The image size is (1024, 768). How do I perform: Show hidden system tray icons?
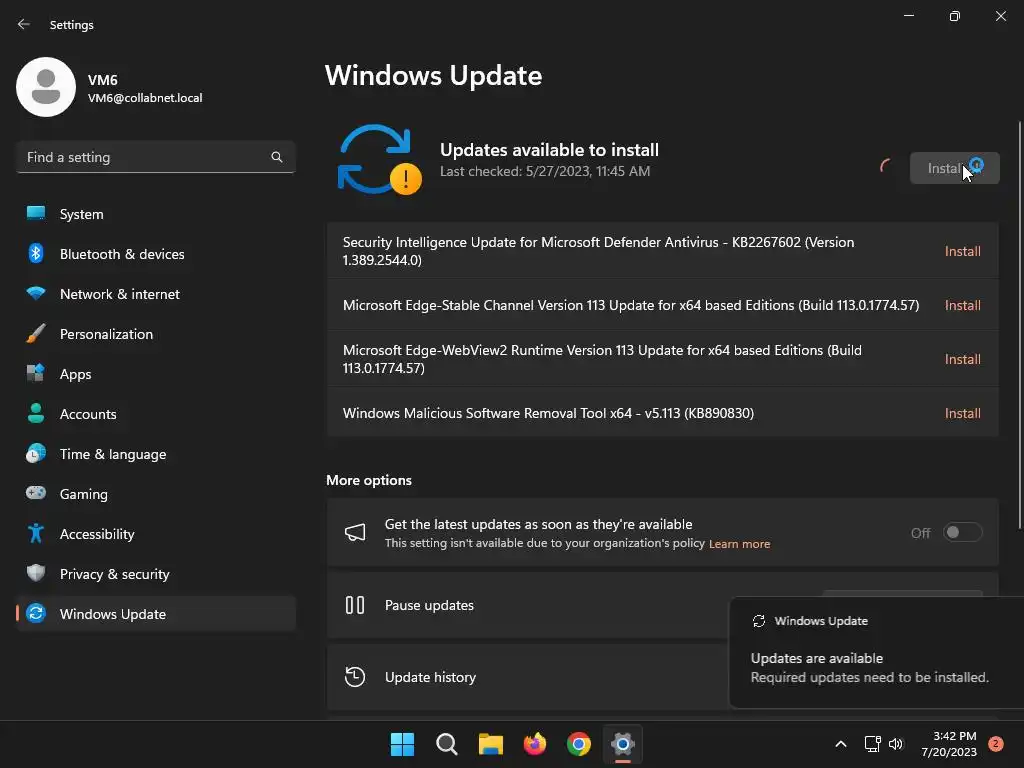point(841,744)
